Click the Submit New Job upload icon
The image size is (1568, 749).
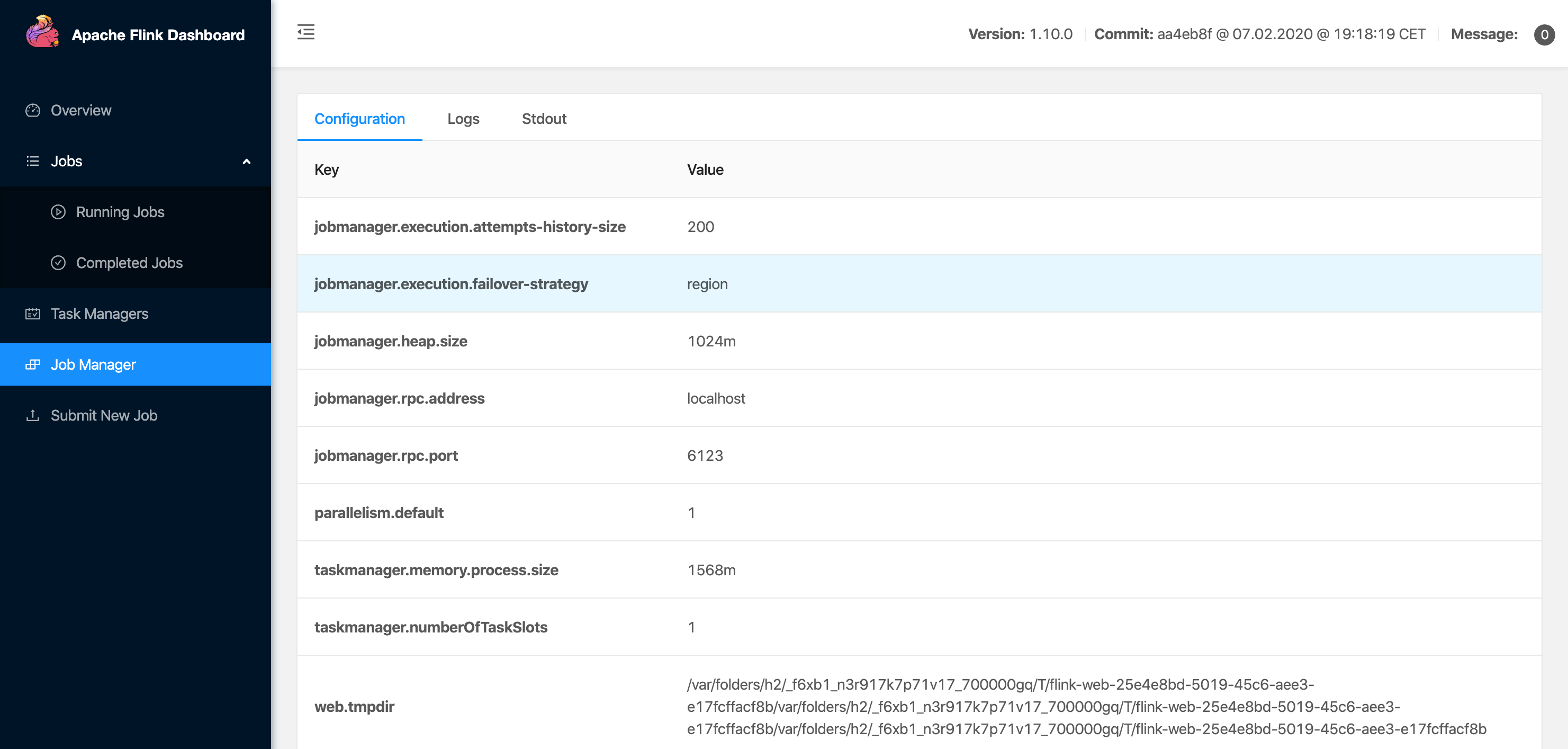[33, 415]
